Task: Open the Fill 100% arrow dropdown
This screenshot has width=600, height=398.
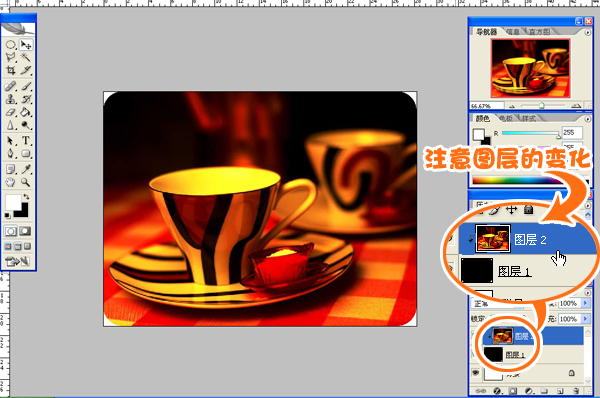Action: [585, 319]
